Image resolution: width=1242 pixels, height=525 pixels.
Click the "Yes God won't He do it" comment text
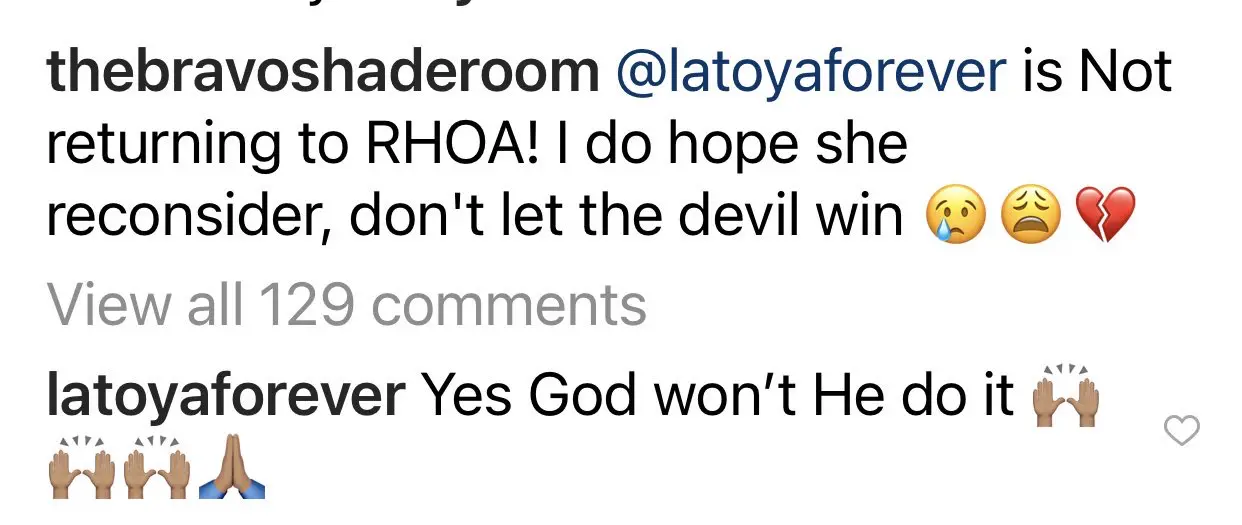tap(719, 396)
